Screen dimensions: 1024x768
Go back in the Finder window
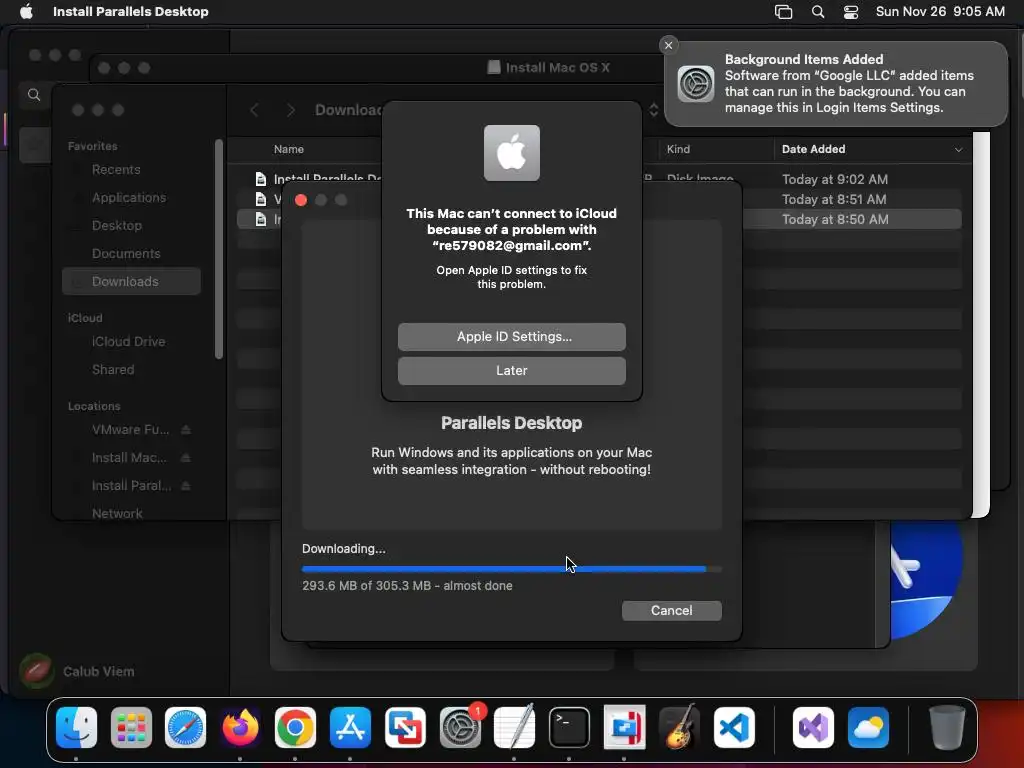coord(254,110)
